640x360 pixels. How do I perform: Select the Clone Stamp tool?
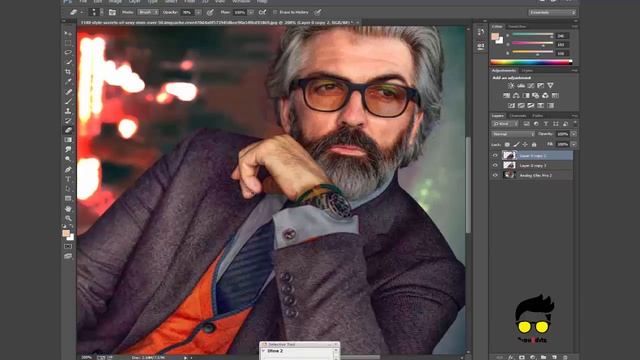coord(68,111)
